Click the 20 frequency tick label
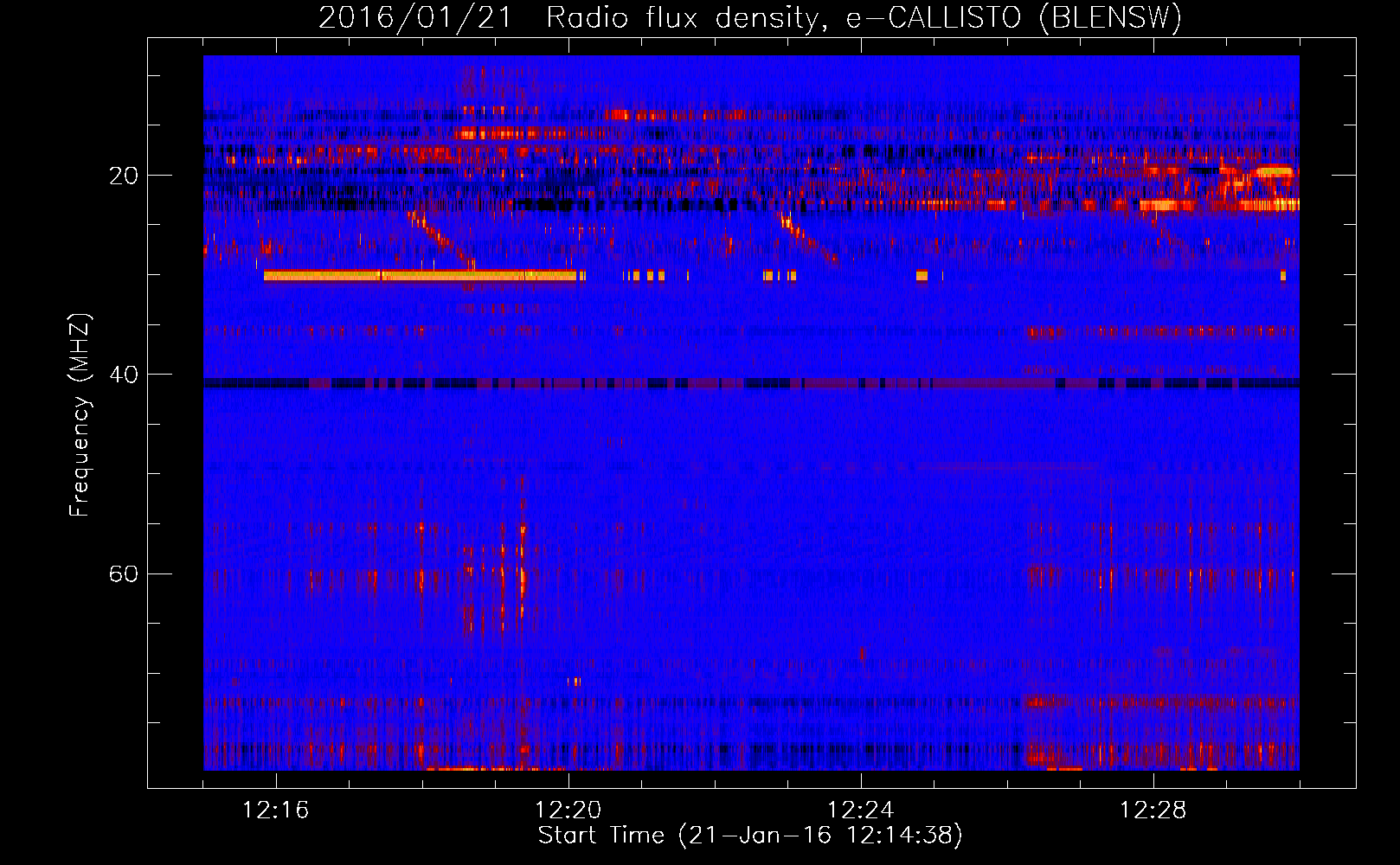1400x865 pixels. (x=124, y=176)
